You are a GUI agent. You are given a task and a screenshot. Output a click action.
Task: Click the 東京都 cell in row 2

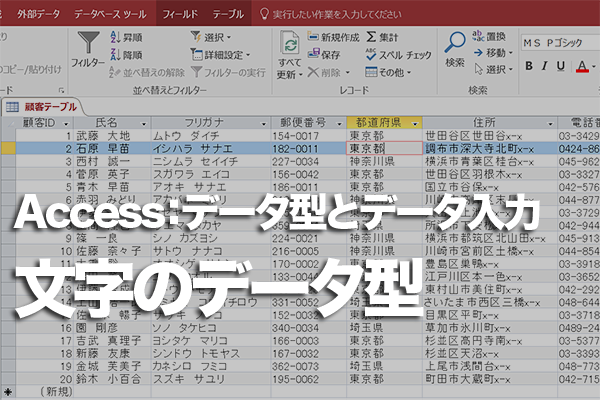click(384, 149)
